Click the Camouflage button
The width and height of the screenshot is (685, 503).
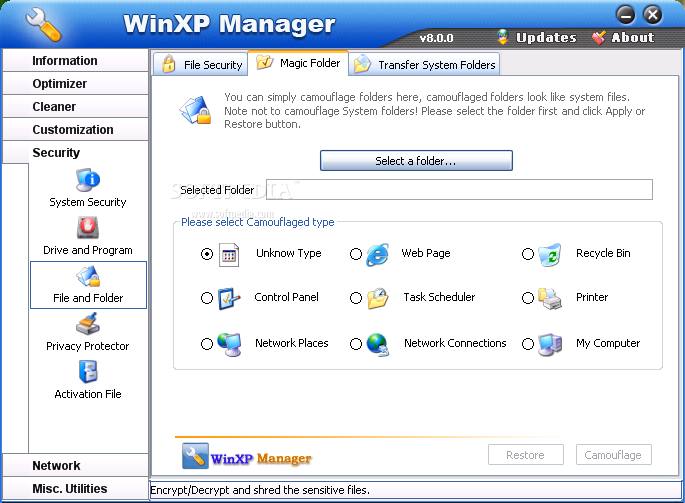click(x=613, y=455)
